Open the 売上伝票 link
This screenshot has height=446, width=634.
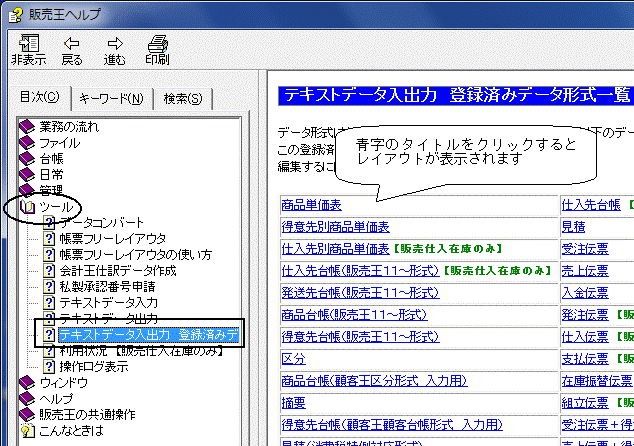[585, 271]
